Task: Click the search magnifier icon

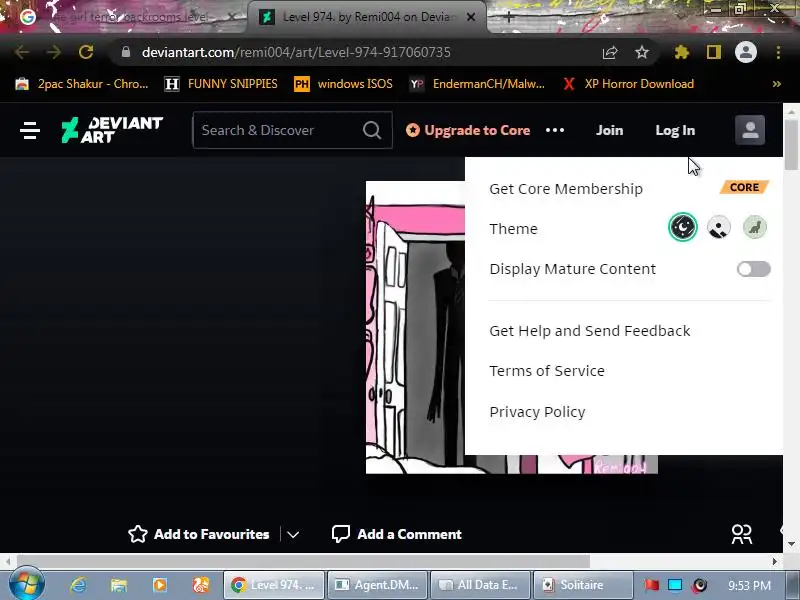Action: (x=372, y=130)
